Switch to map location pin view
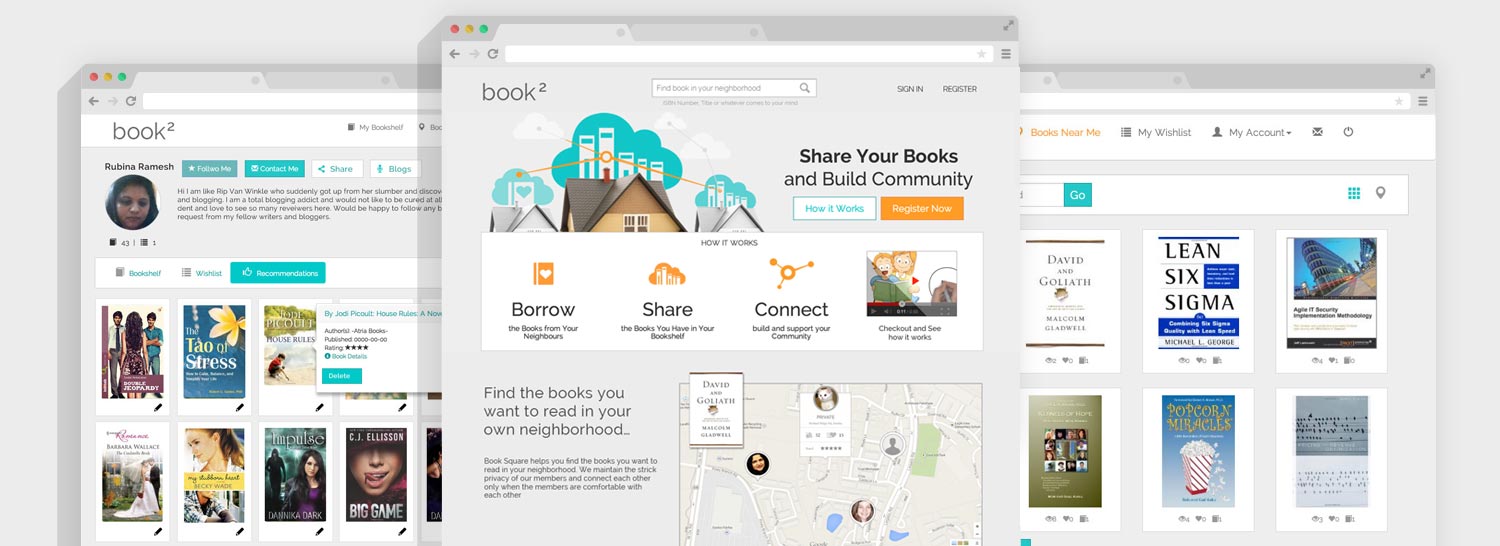1500x546 pixels. (x=1381, y=193)
